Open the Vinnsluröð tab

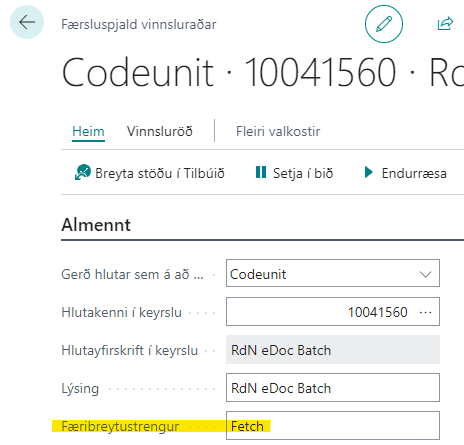160,131
